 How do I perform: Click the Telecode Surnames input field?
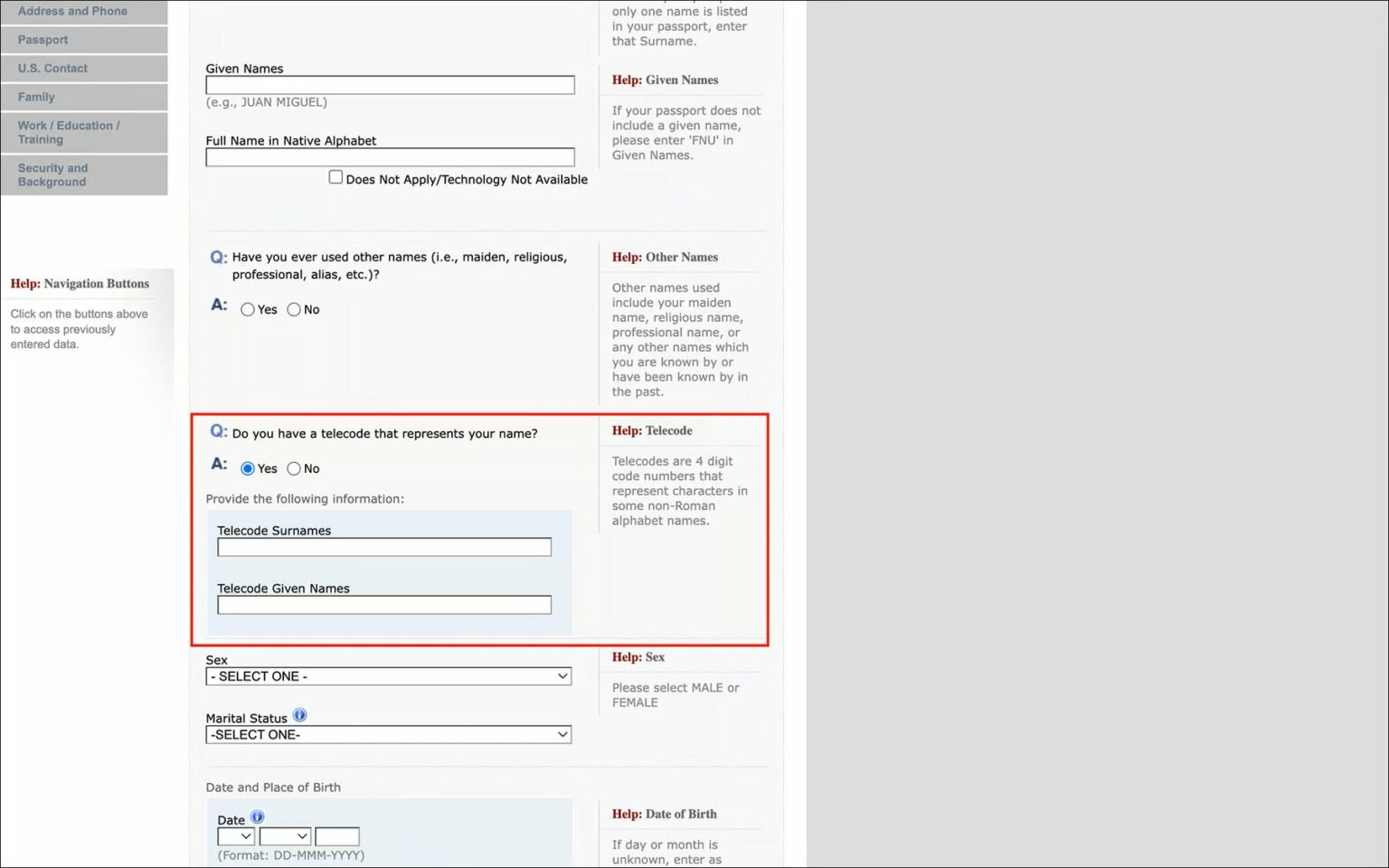click(384, 547)
